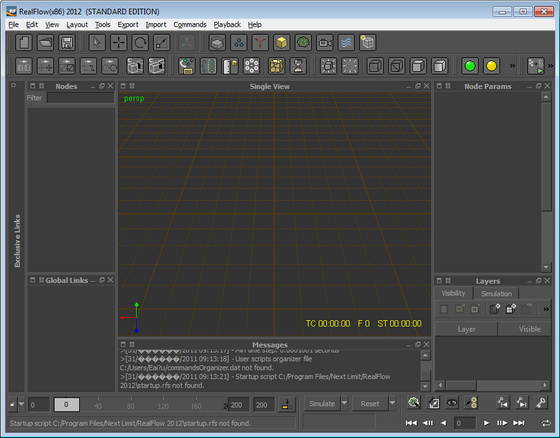Image resolution: width=560 pixels, height=438 pixels.
Task: Open the File menu
Action: (14, 25)
